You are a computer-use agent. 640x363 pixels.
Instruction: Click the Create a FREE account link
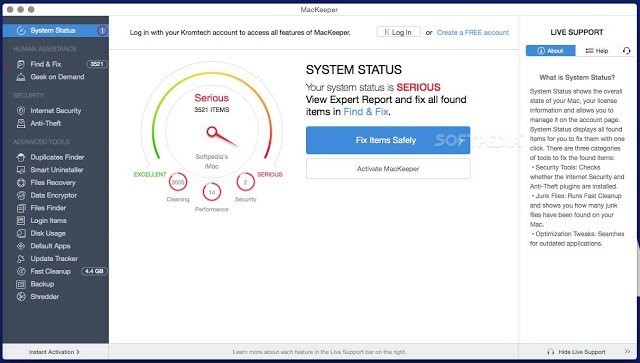coord(473,32)
